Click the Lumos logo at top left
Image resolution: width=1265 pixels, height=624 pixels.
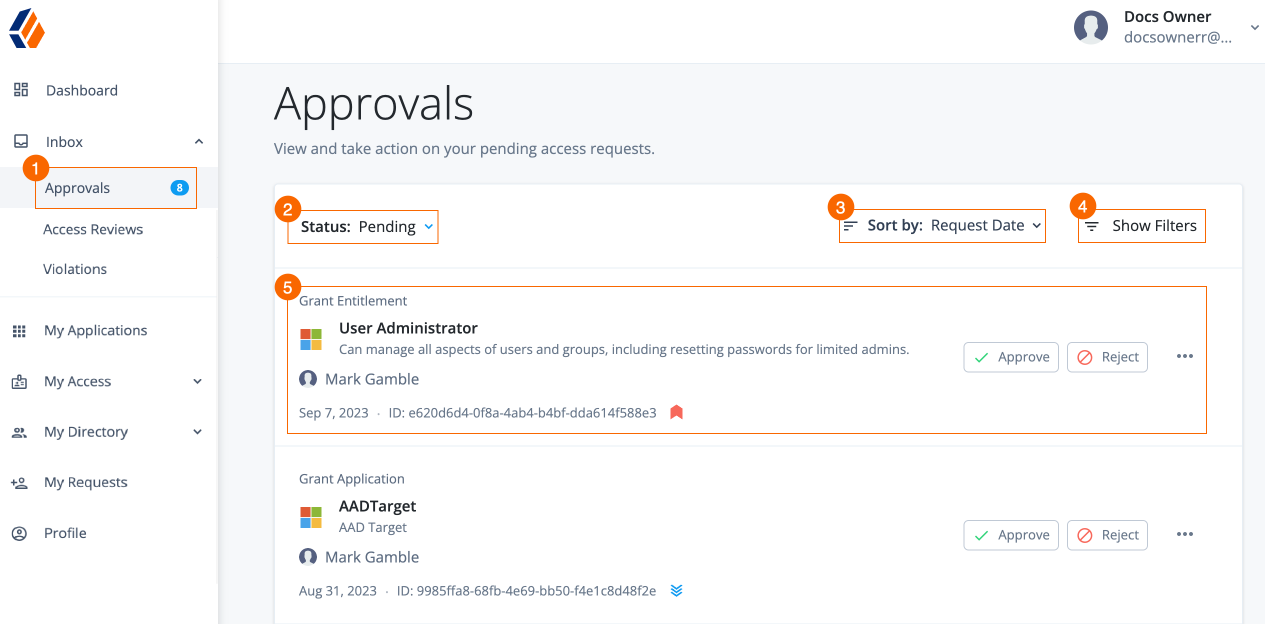coord(28,29)
